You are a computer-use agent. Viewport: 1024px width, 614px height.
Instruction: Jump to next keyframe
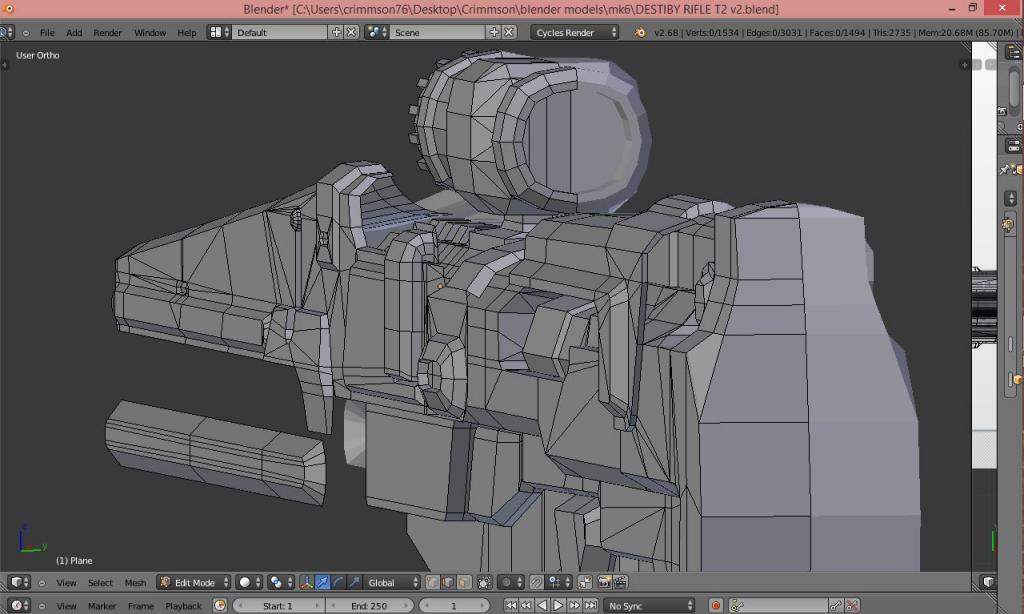[574, 606]
